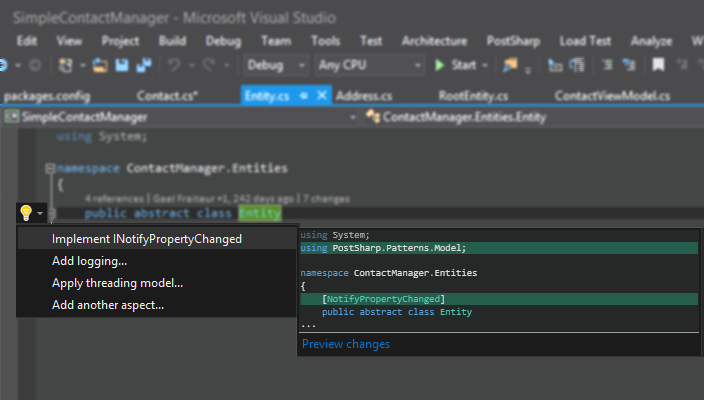Expand the lightbulb dropdown arrow

40,213
